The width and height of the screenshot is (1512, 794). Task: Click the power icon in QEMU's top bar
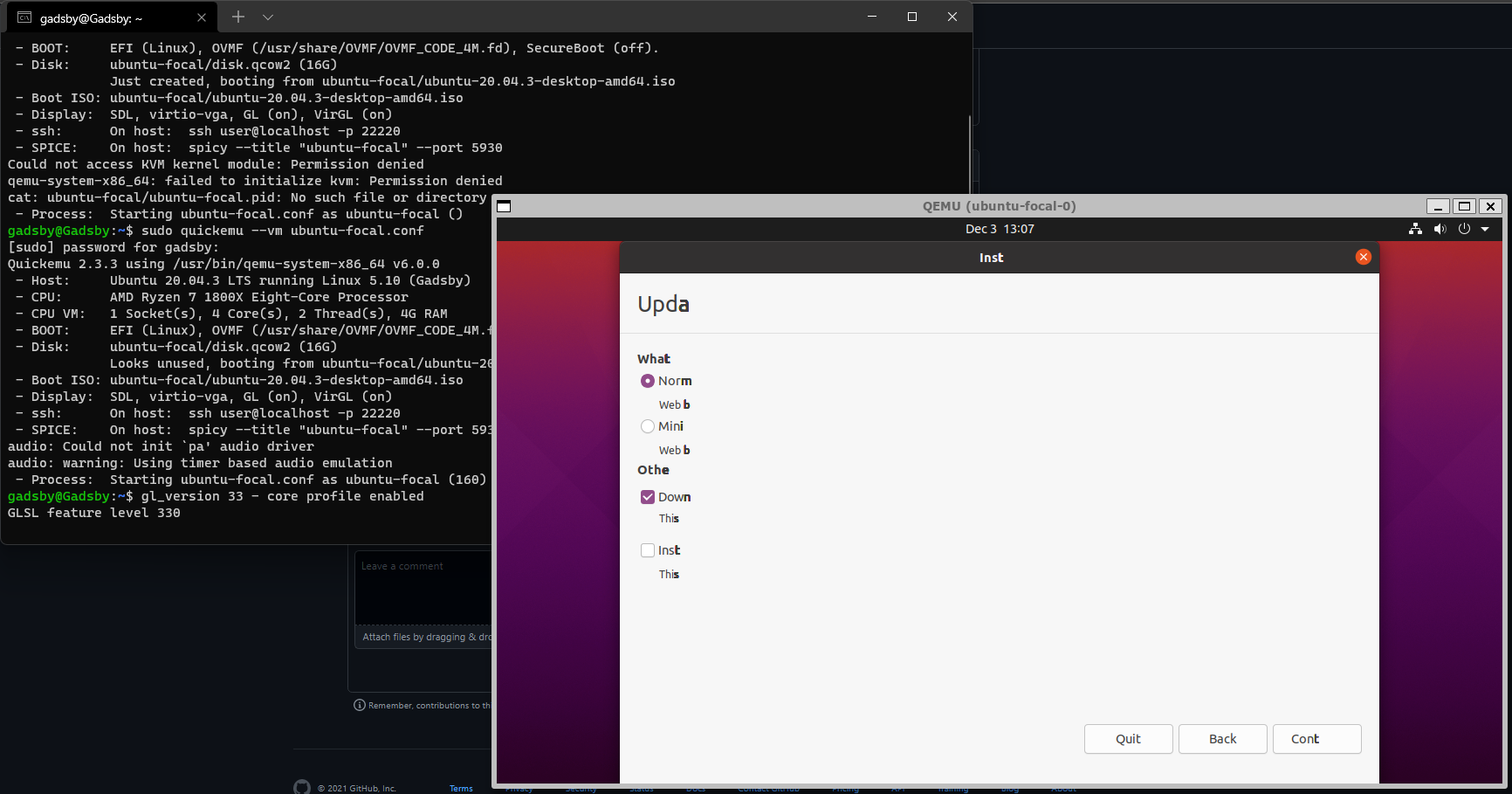[1465, 229]
